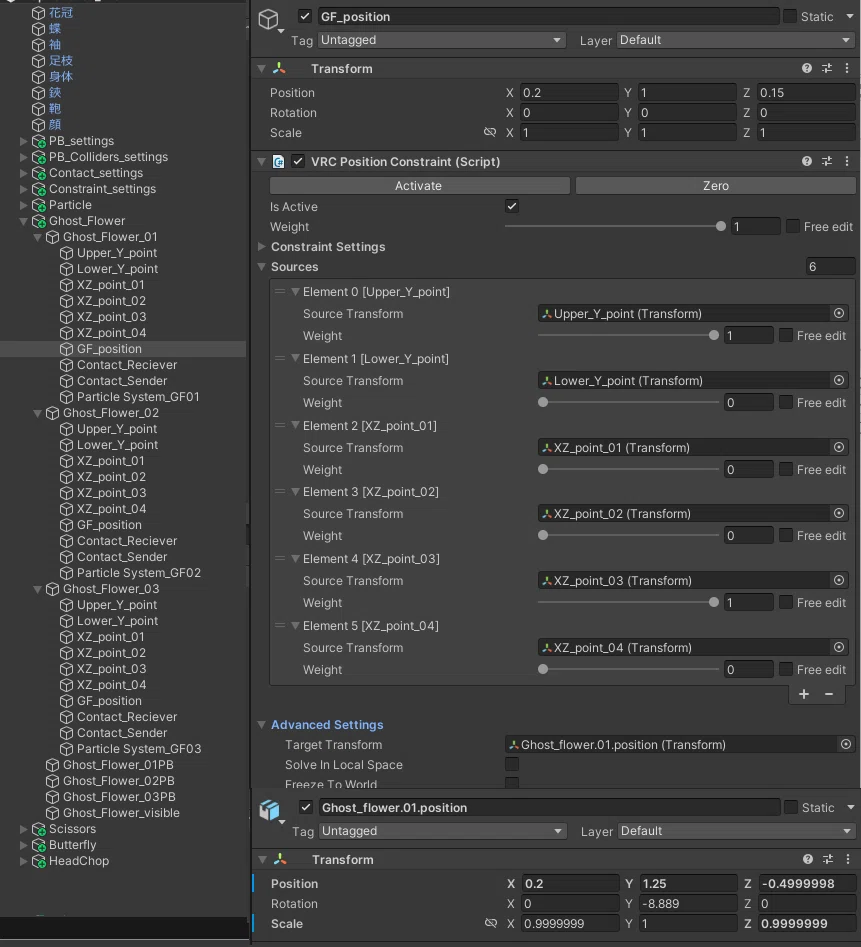This screenshot has height=947, width=861.
Task: Click the GF_position name input field
Action: click(548, 16)
